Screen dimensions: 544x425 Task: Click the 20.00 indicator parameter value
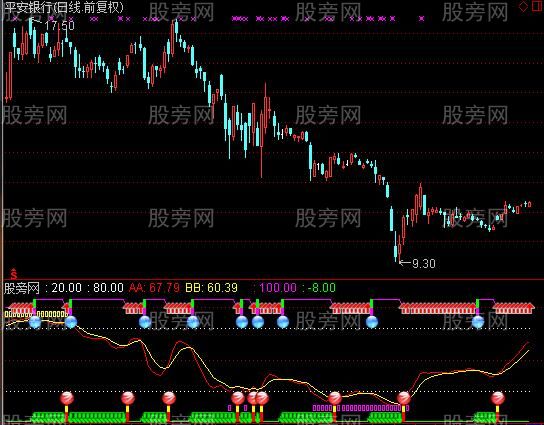click(67, 288)
